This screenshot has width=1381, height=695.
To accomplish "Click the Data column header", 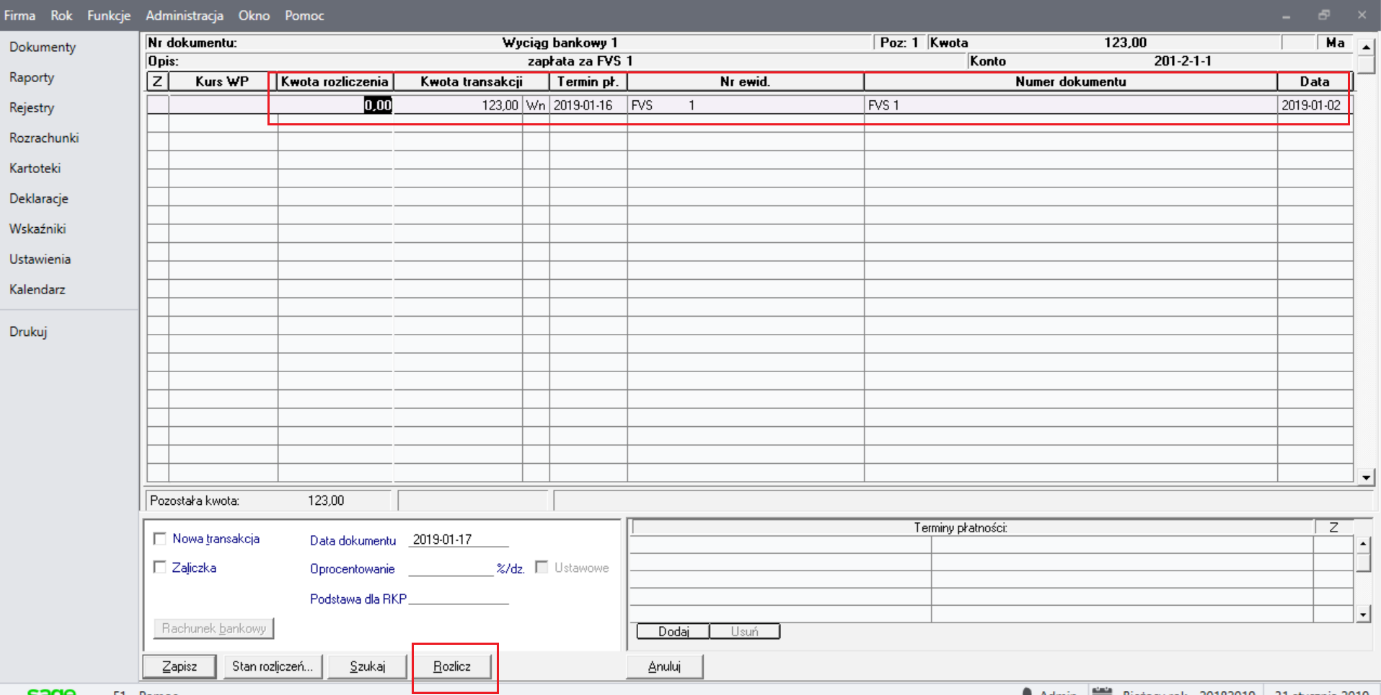I will pyautogui.click(x=1315, y=82).
